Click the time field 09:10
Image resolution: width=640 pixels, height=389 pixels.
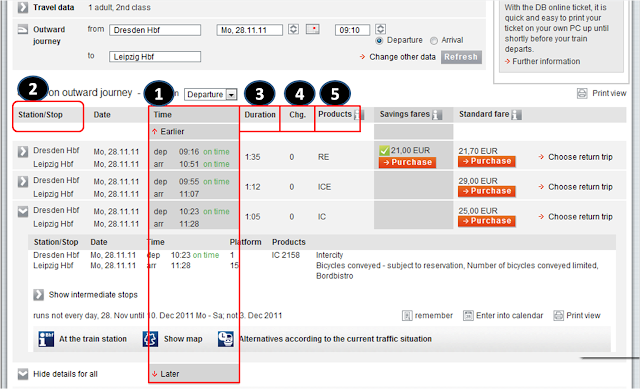tap(352, 30)
